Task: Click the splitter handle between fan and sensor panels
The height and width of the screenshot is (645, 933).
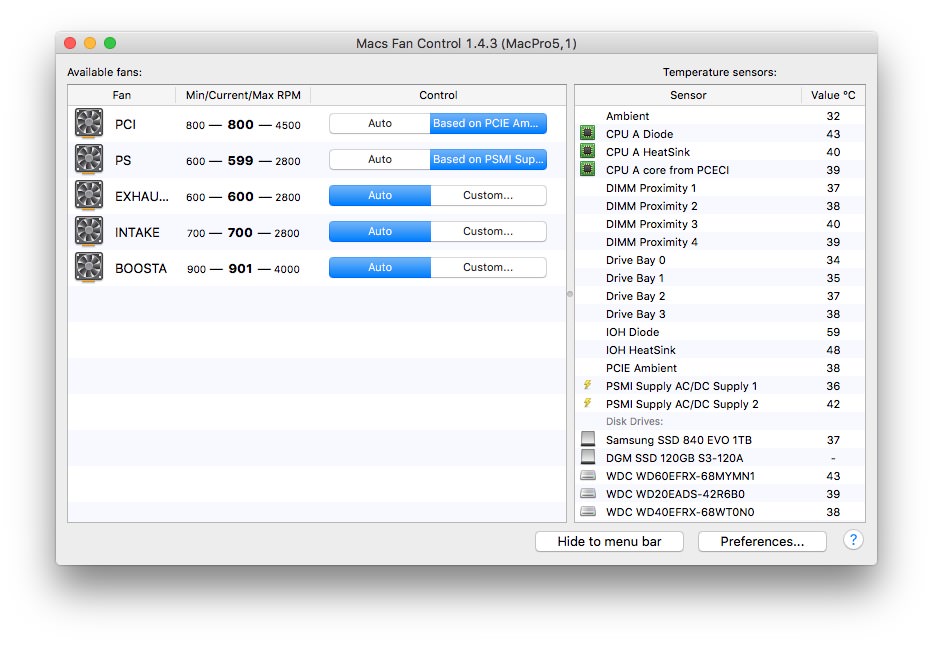Action: (570, 294)
